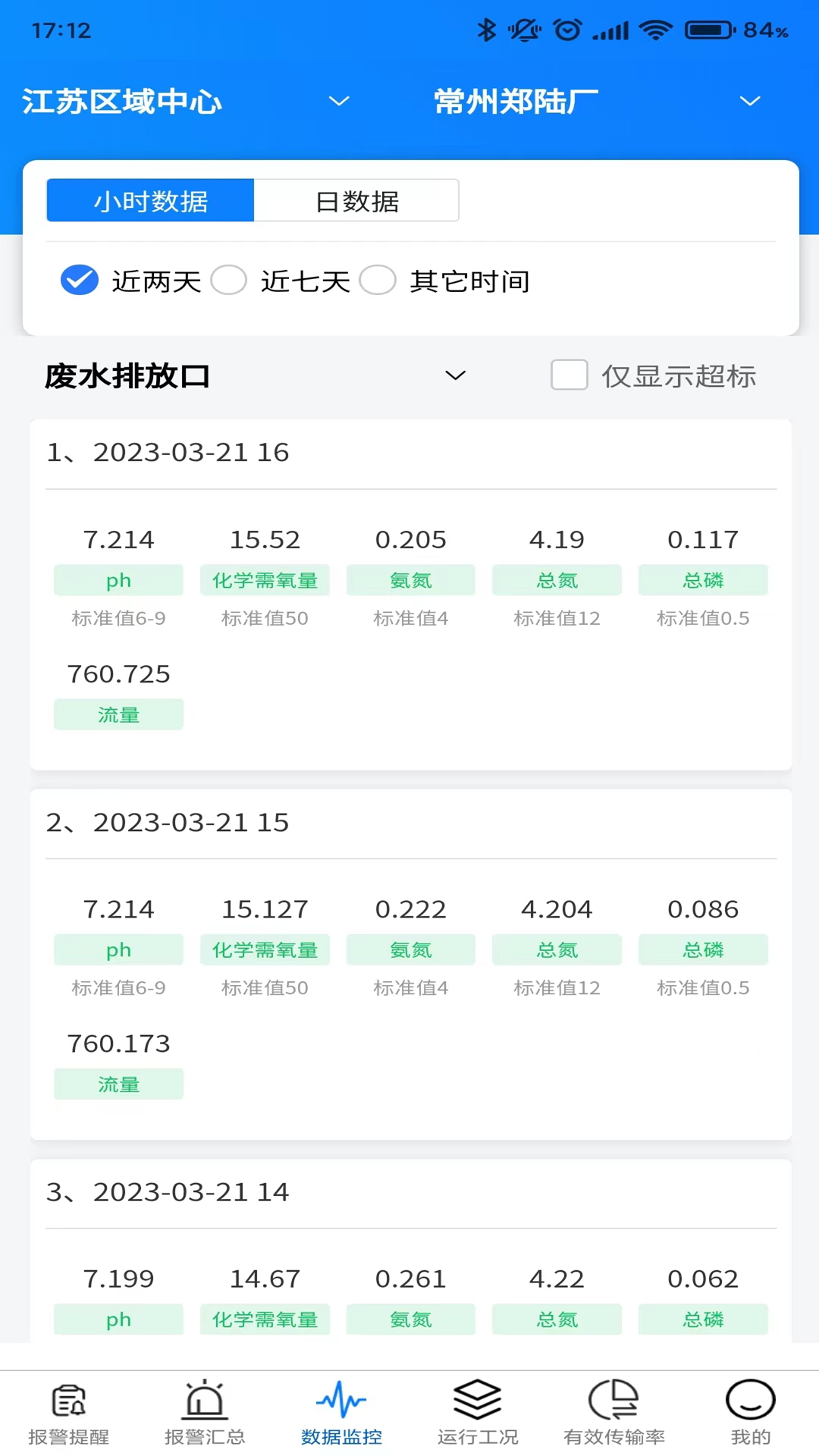819x1456 pixels.
Task: Tap the 氨氮 tag under 0.261
Action: pos(411,1319)
